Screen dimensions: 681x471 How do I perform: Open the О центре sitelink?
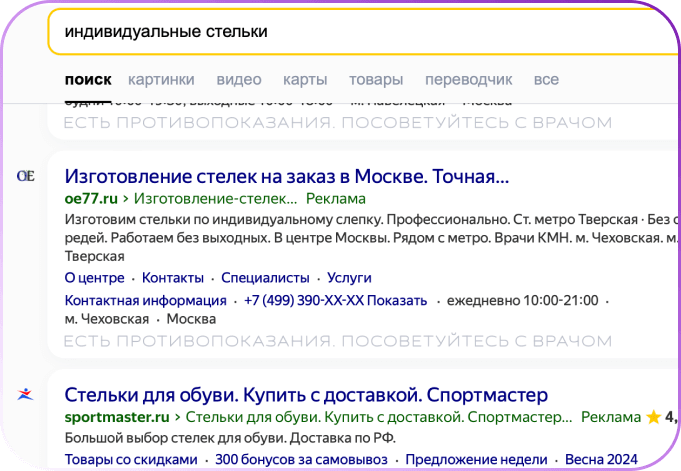click(x=95, y=278)
